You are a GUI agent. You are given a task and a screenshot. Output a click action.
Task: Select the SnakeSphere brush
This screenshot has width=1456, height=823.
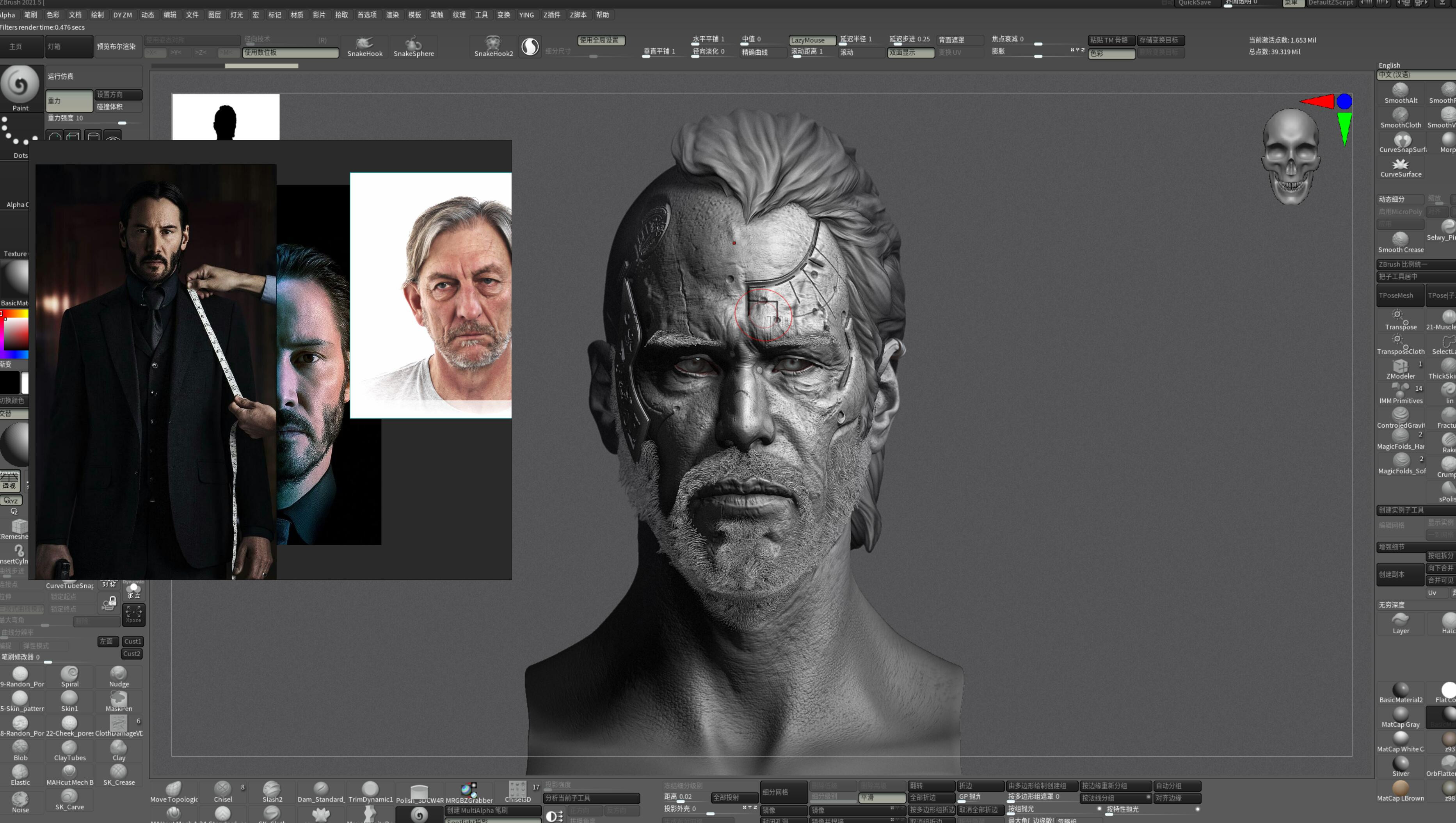pyautogui.click(x=414, y=46)
